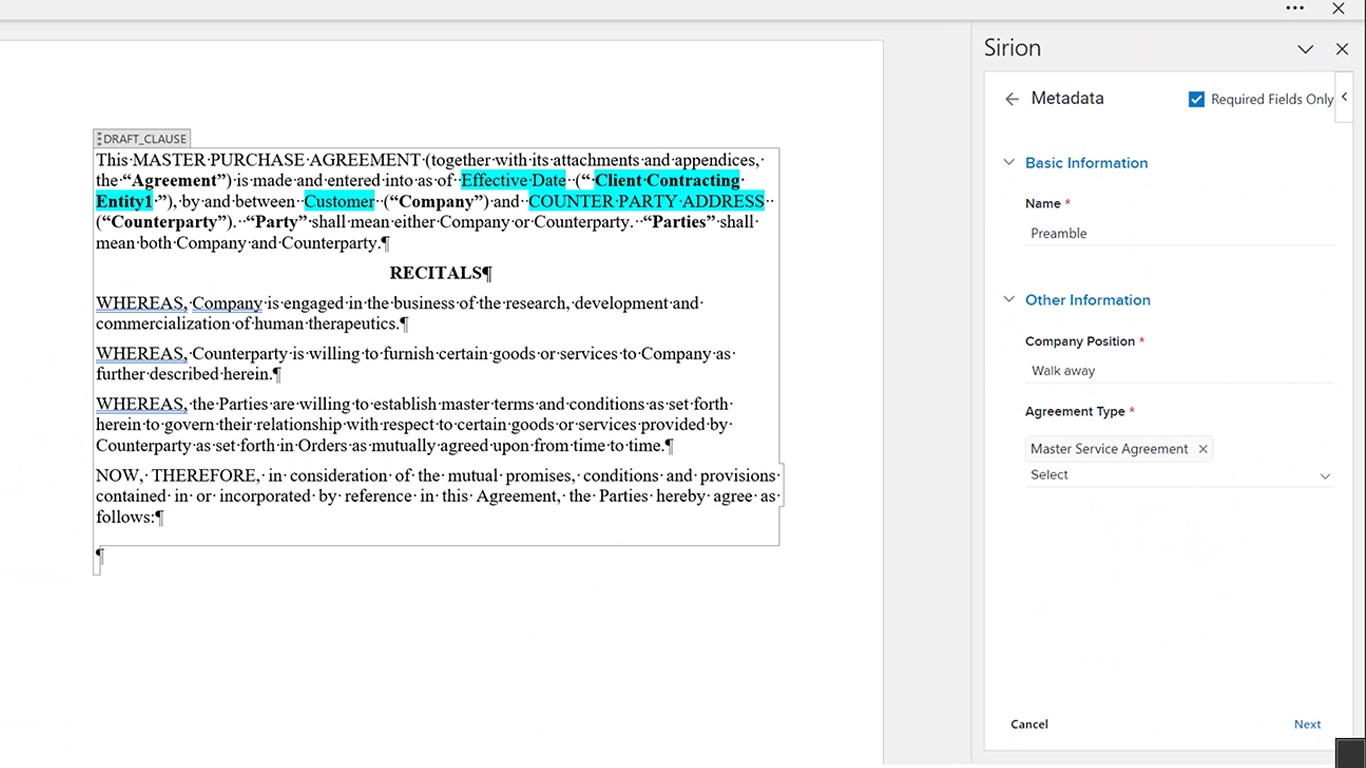This screenshot has width=1366, height=768.
Task: Click the highlighted Customer placeholder
Action: click(339, 201)
